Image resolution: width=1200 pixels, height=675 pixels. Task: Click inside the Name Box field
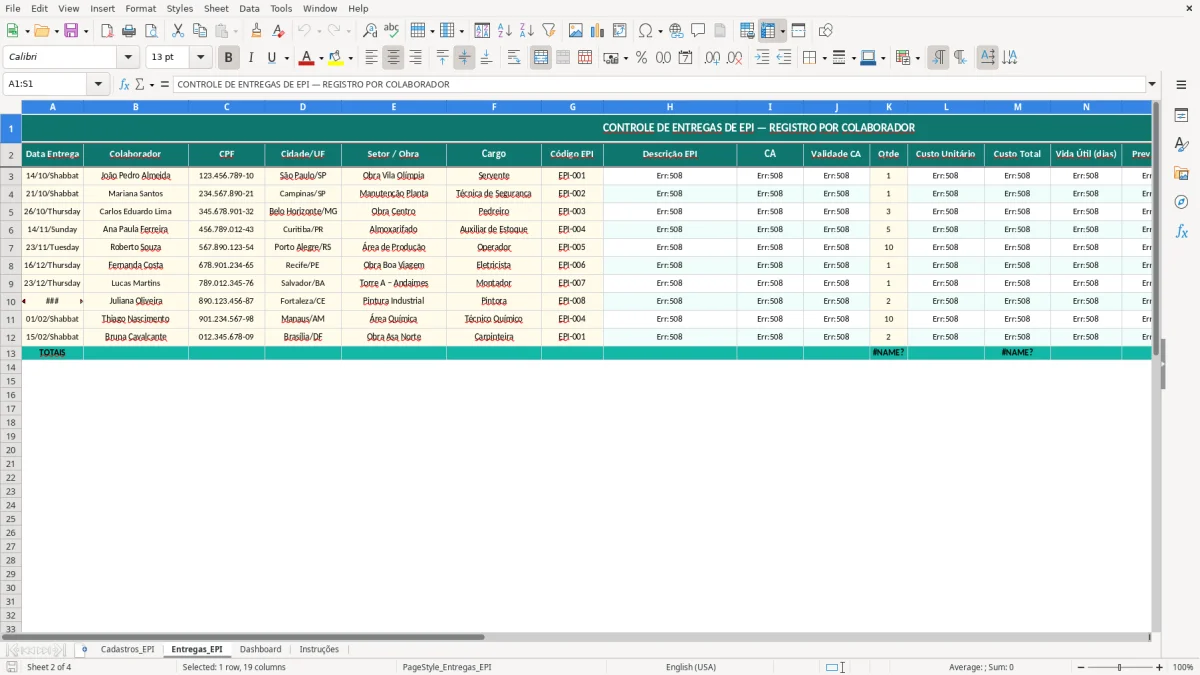pos(45,84)
